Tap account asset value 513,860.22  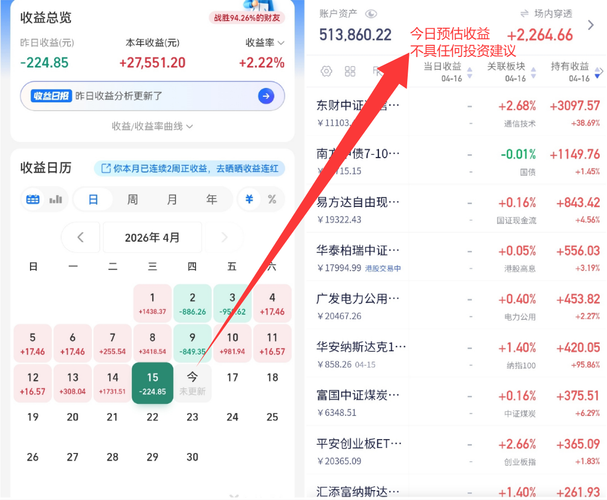point(355,35)
